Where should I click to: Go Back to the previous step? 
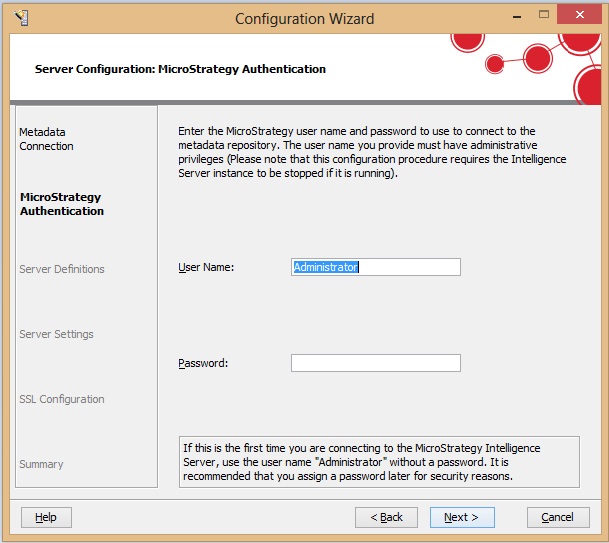386,517
